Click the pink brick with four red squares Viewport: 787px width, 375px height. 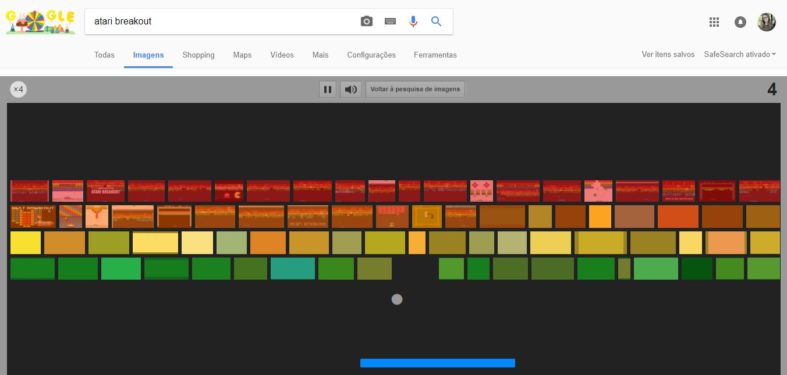(x=481, y=191)
